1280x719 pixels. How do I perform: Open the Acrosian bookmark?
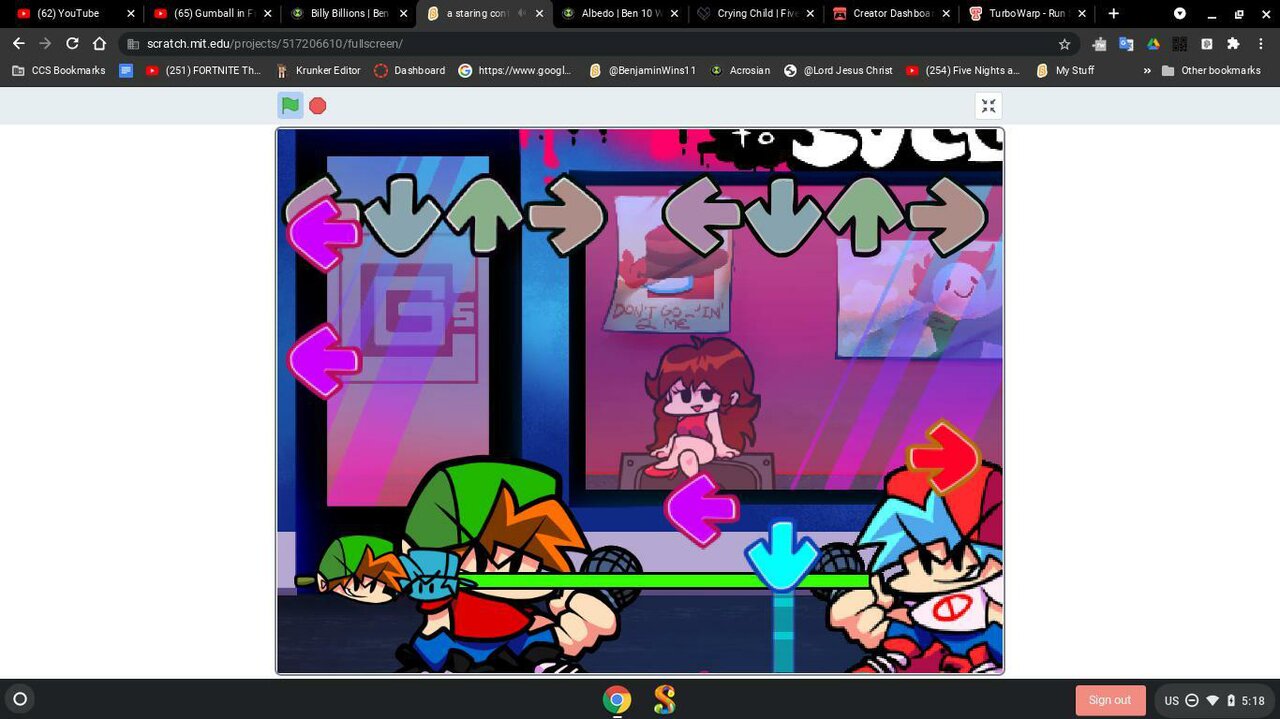740,70
